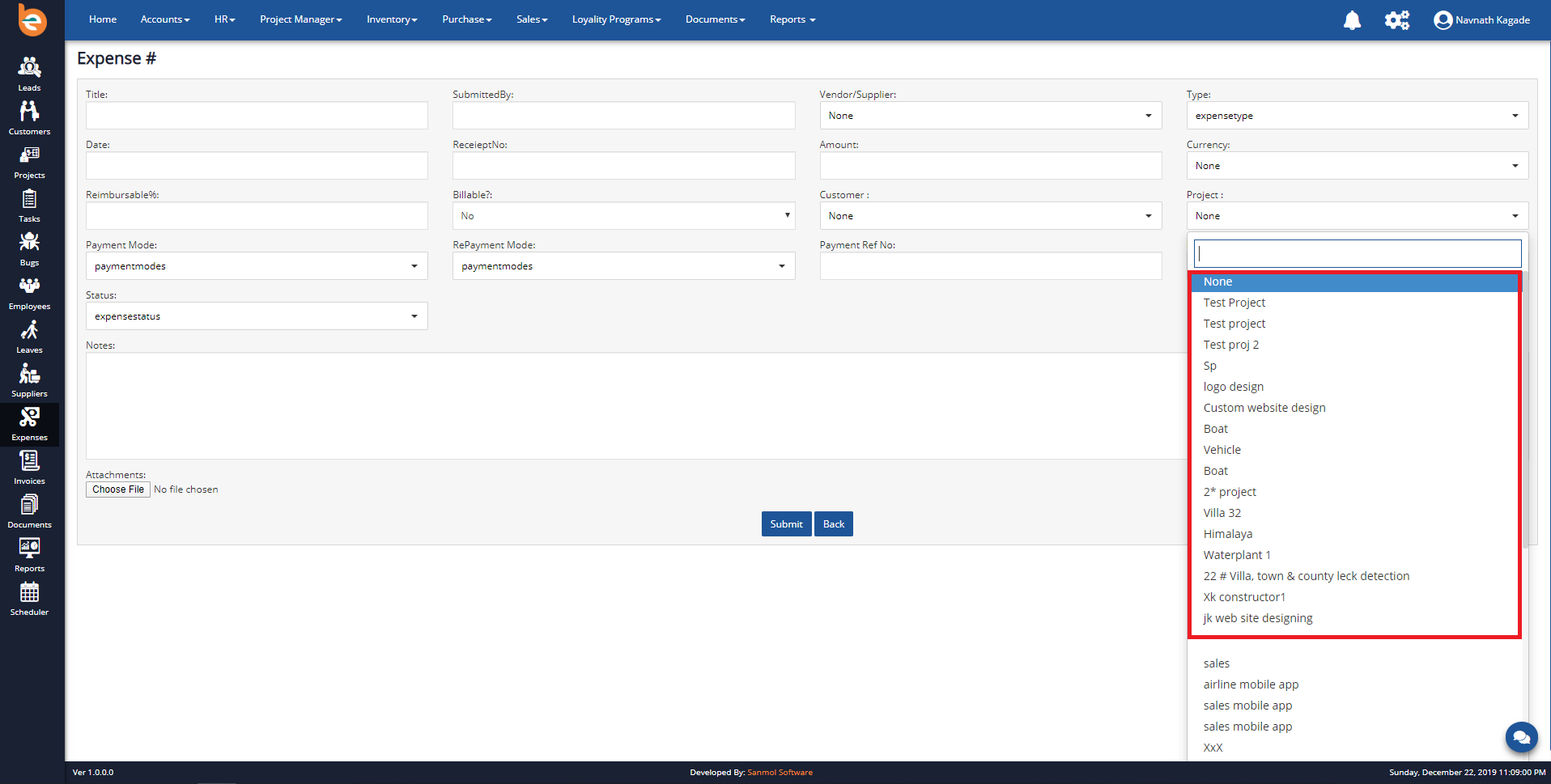Select 'Himalaya' project option
The height and width of the screenshot is (784, 1551).
pos(1355,534)
